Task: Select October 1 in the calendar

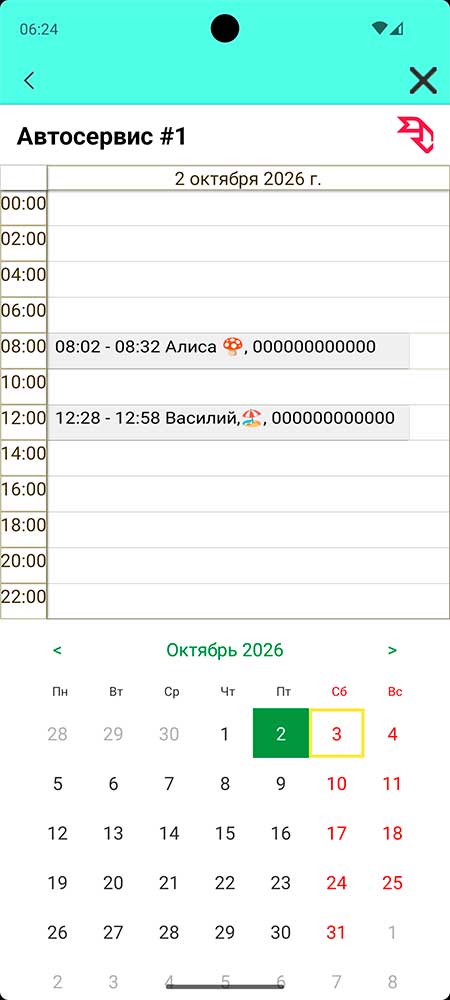Action: click(x=224, y=734)
